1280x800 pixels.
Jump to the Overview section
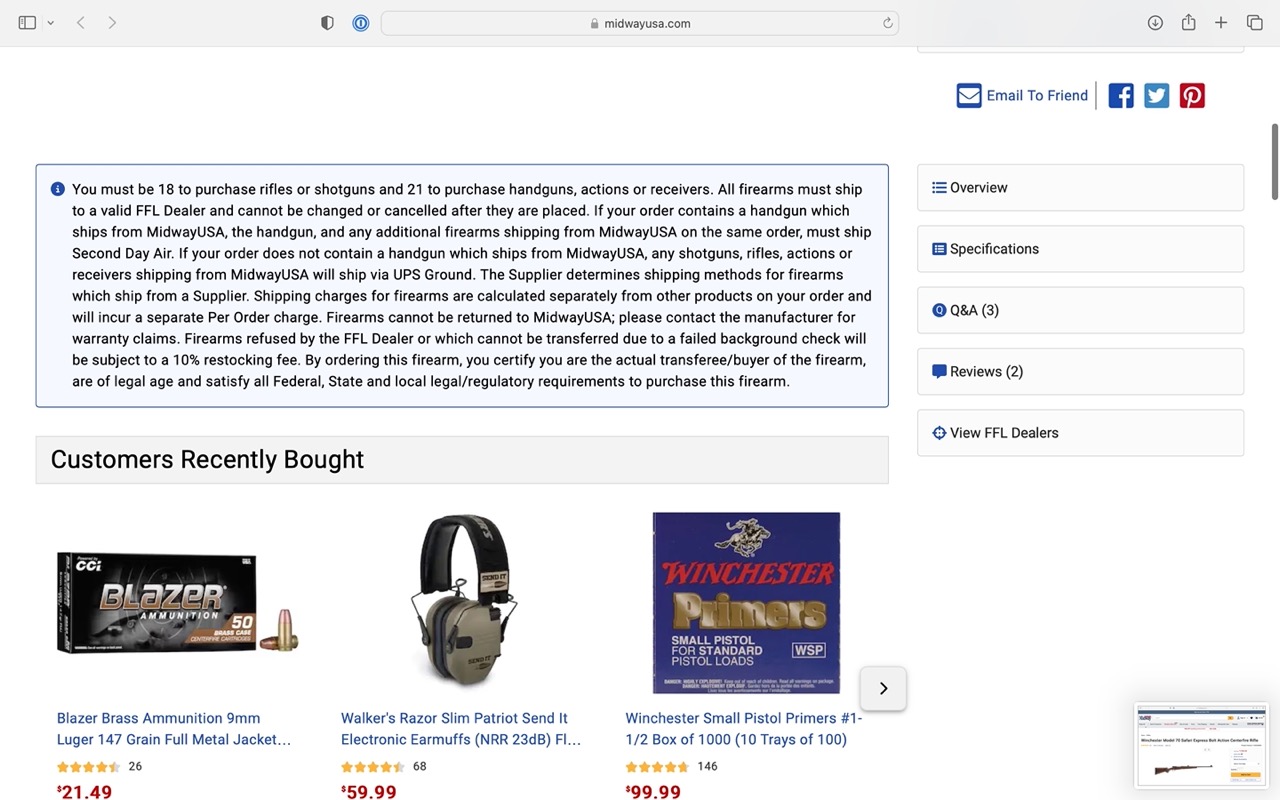click(x=1080, y=188)
